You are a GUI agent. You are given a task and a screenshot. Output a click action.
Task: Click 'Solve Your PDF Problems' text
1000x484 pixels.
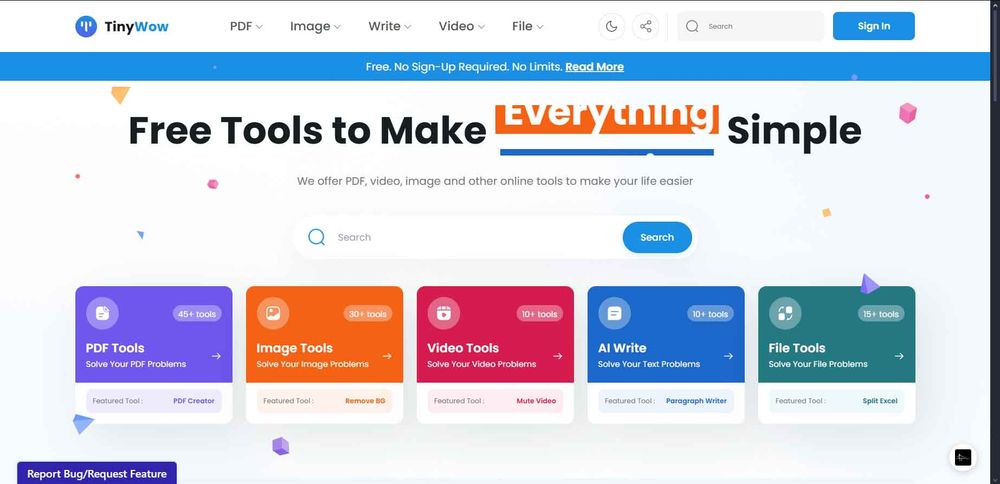136,364
